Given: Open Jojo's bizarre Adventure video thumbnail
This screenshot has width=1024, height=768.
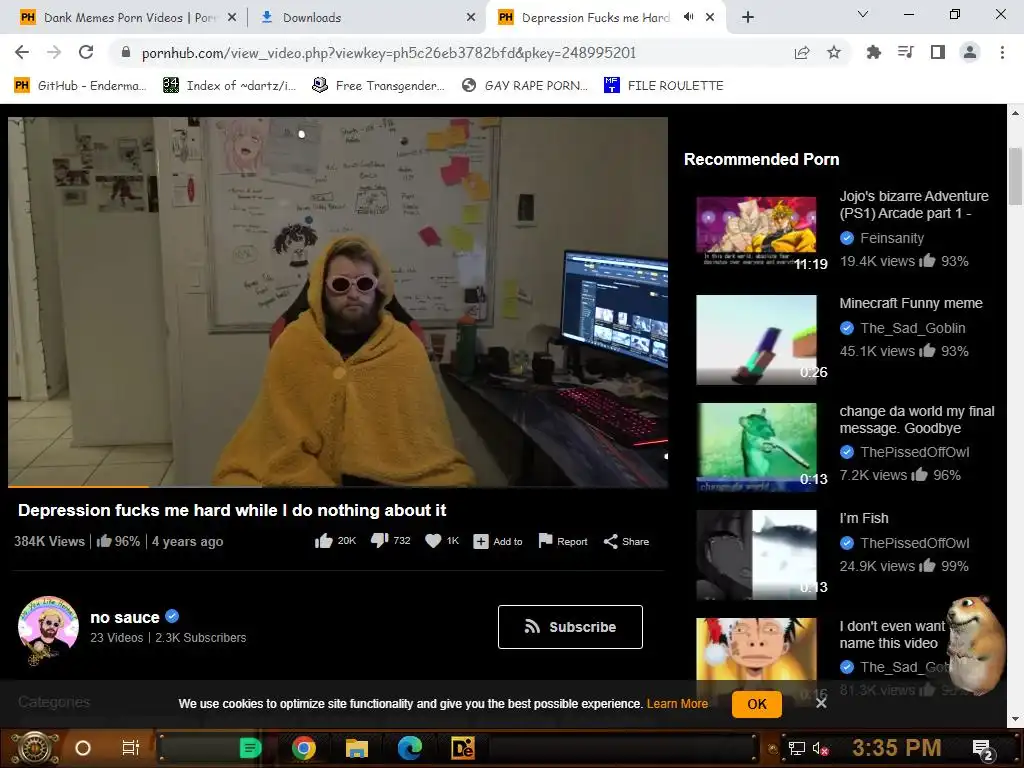Looking at the screenshot, I should click(x=756, y=232).
